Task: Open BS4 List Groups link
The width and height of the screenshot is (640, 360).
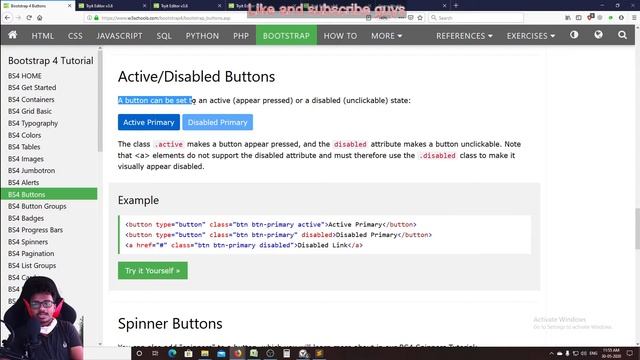Action: (32, 265)
